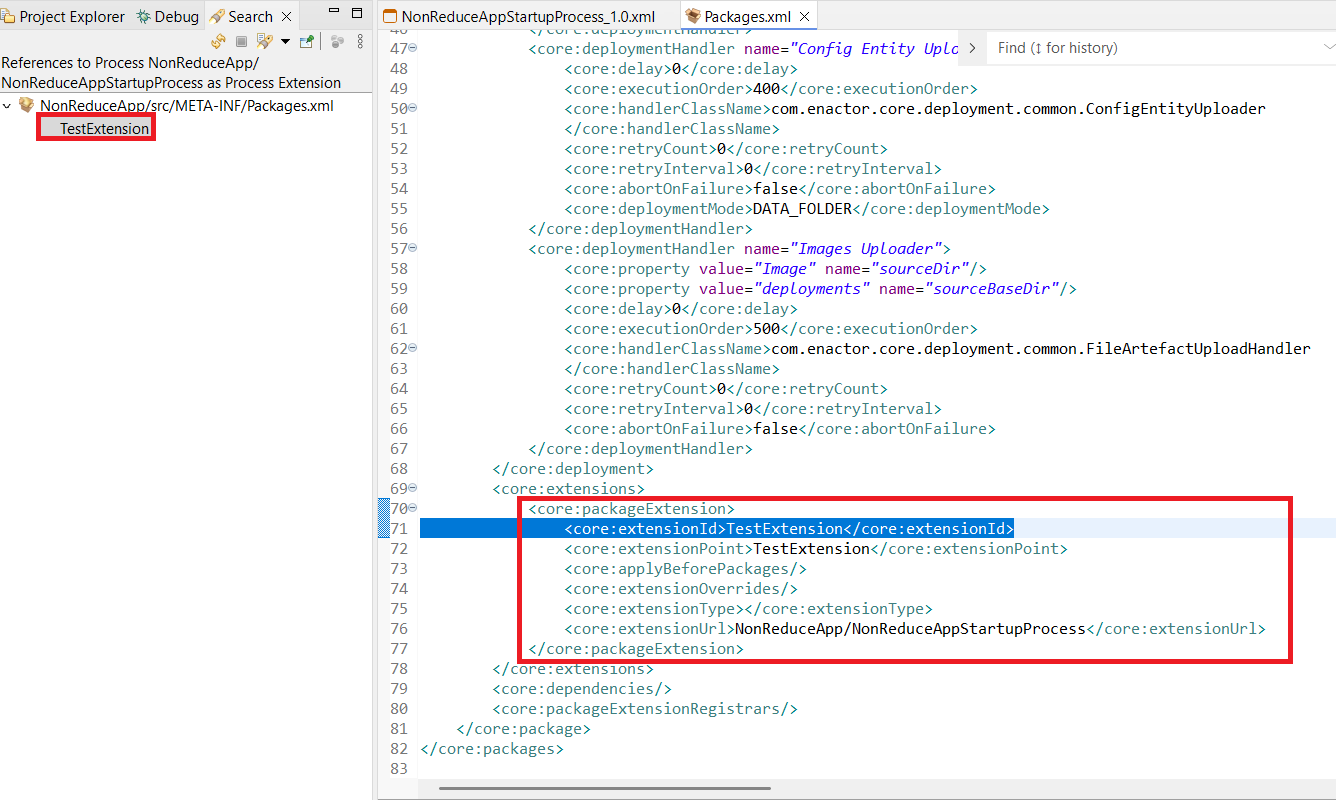Click the executionOrder 500 line

[x=771, y=329]
